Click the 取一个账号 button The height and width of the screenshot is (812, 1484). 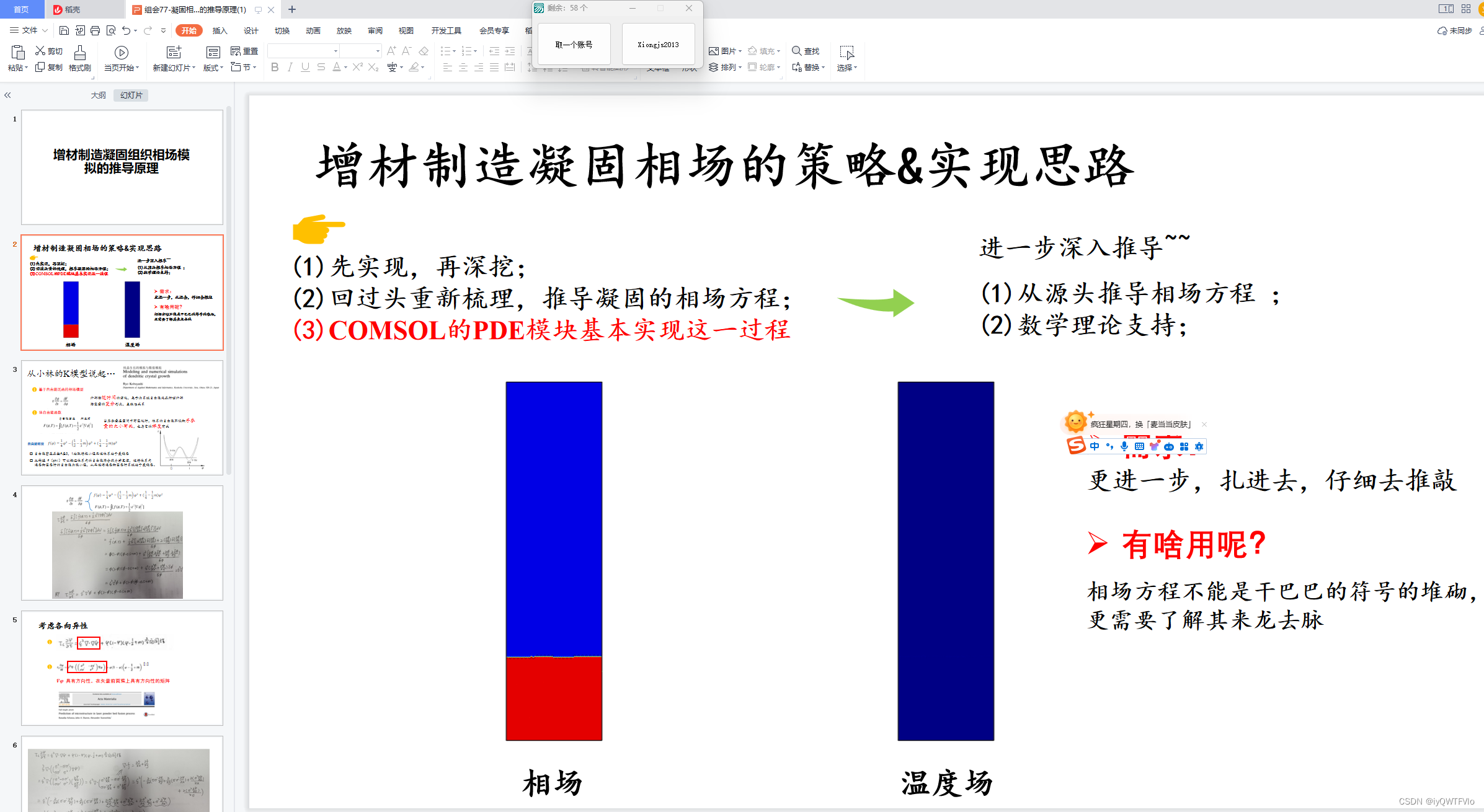574,44
